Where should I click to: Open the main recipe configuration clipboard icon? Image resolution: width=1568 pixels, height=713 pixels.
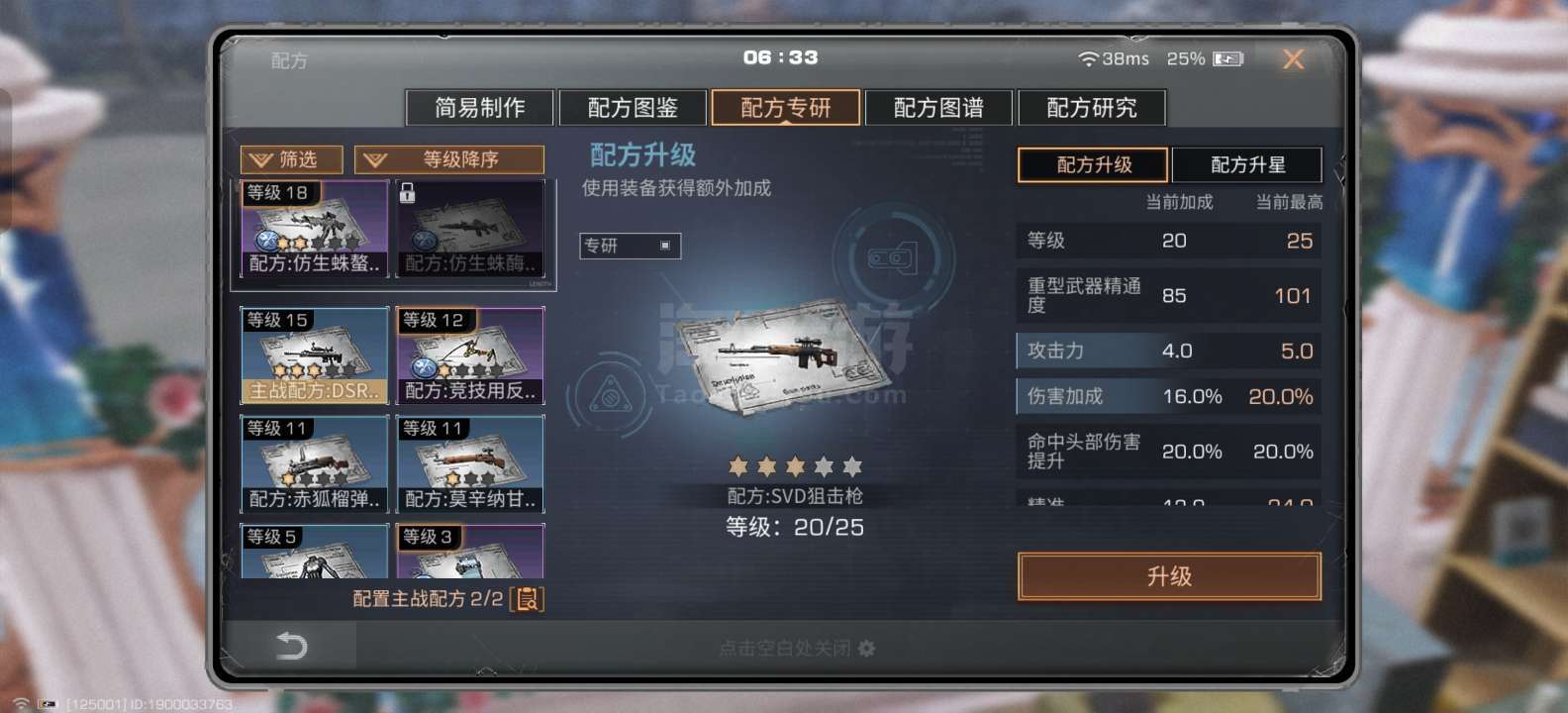tap(527, 599)
